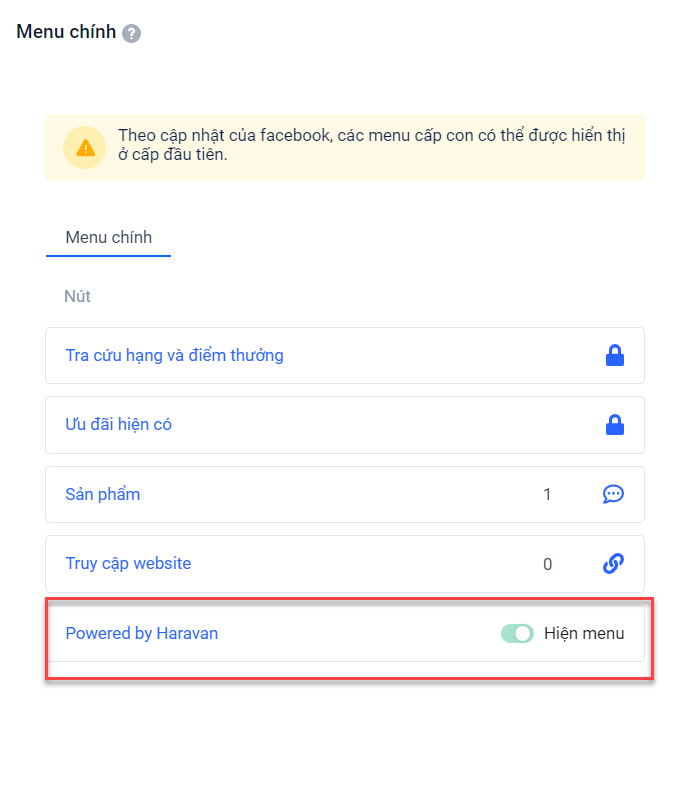The image size is (680, 795).
Task: Click the Menu chính page heading
Action: pyautogui.click(x=66, y=32)
